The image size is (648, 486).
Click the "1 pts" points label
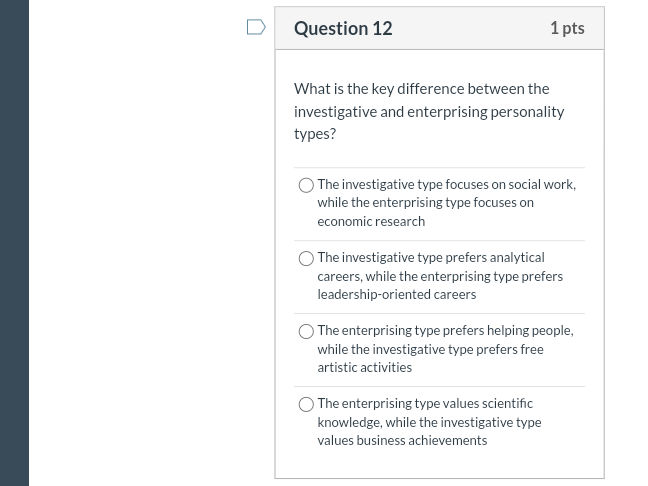[x=567, y=28]
